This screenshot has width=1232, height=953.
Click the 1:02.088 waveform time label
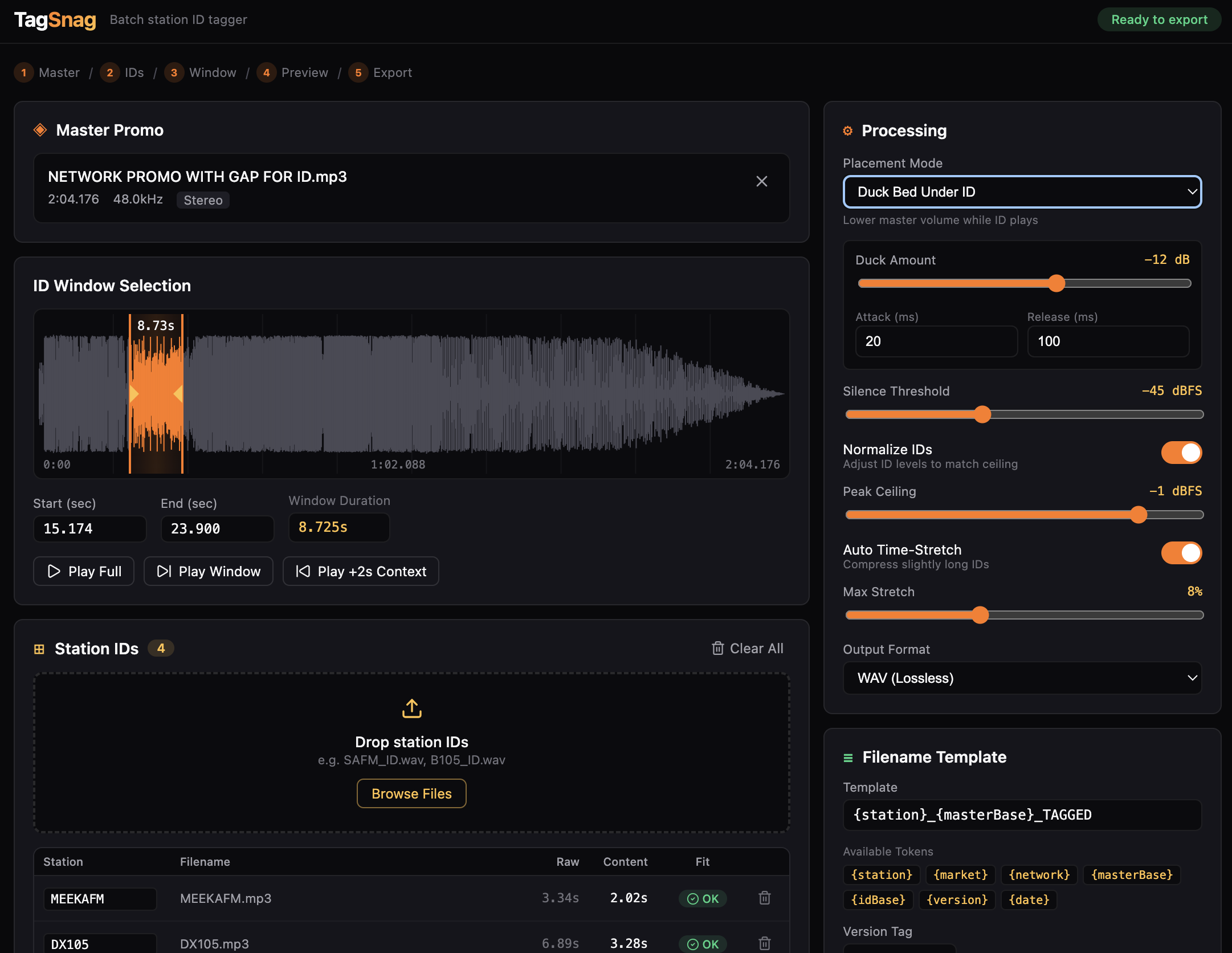398,465
